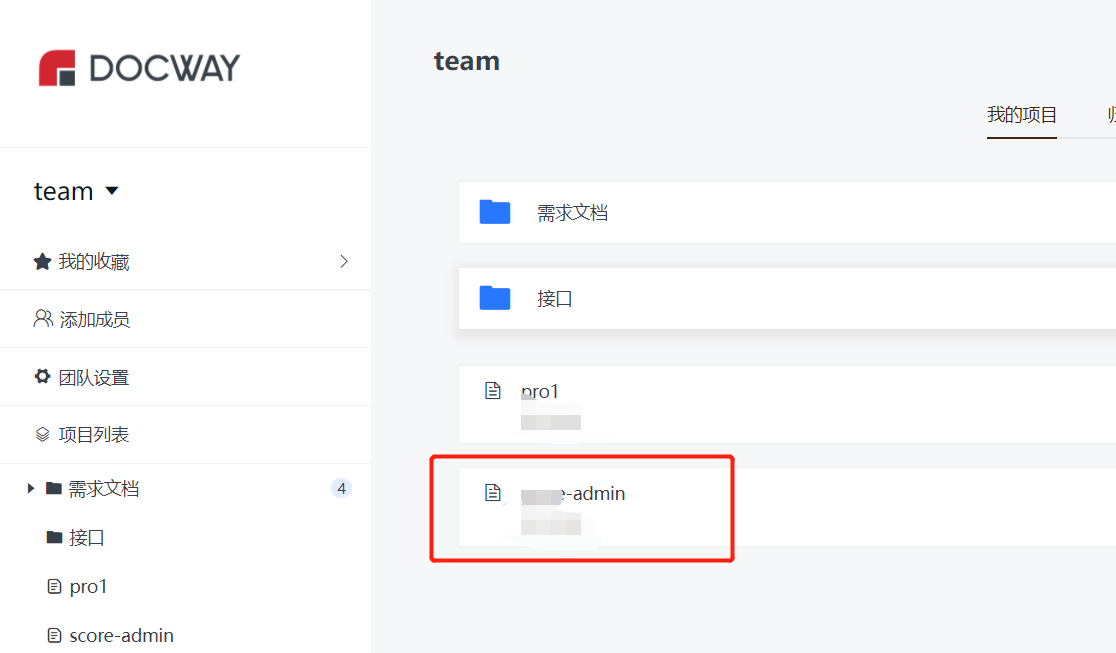Click the star icon beside 我的收藏

[41, 261]
